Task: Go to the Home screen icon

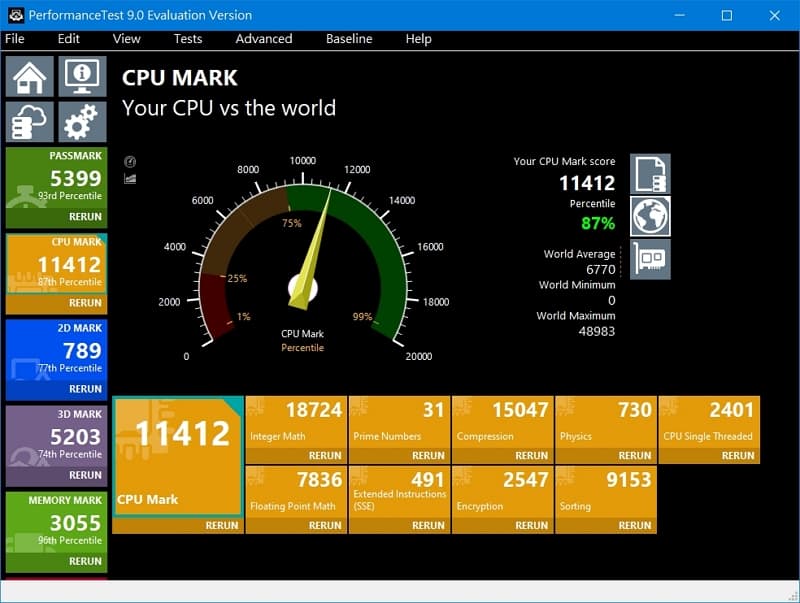Action: point(30,77)
